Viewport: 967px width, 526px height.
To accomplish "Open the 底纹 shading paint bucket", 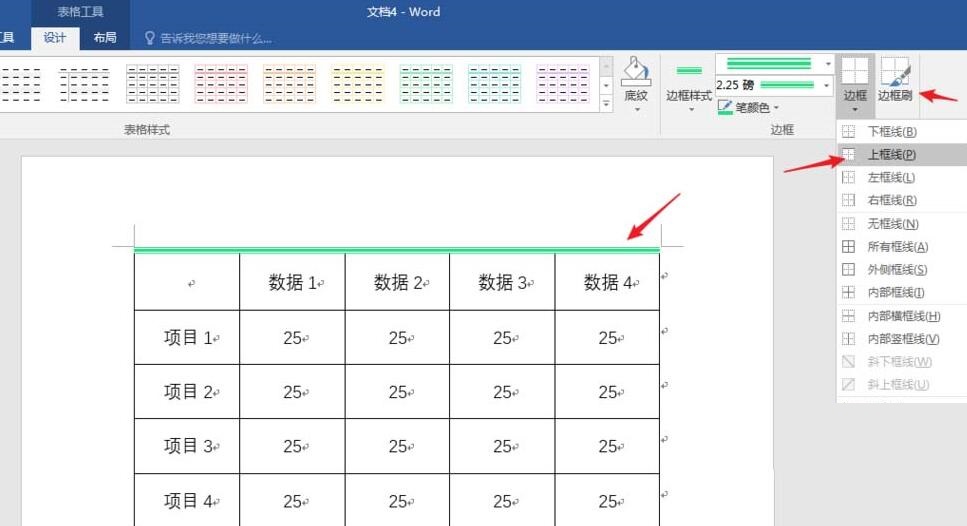I will 636,85.
